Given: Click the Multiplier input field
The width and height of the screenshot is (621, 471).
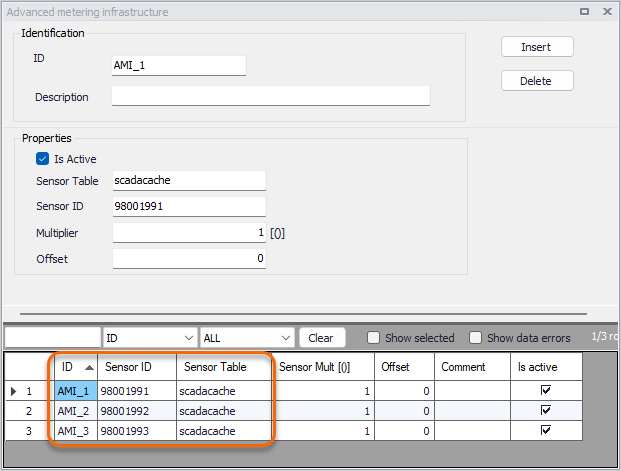Looking at the screenshot, I should tap(189, 233).
